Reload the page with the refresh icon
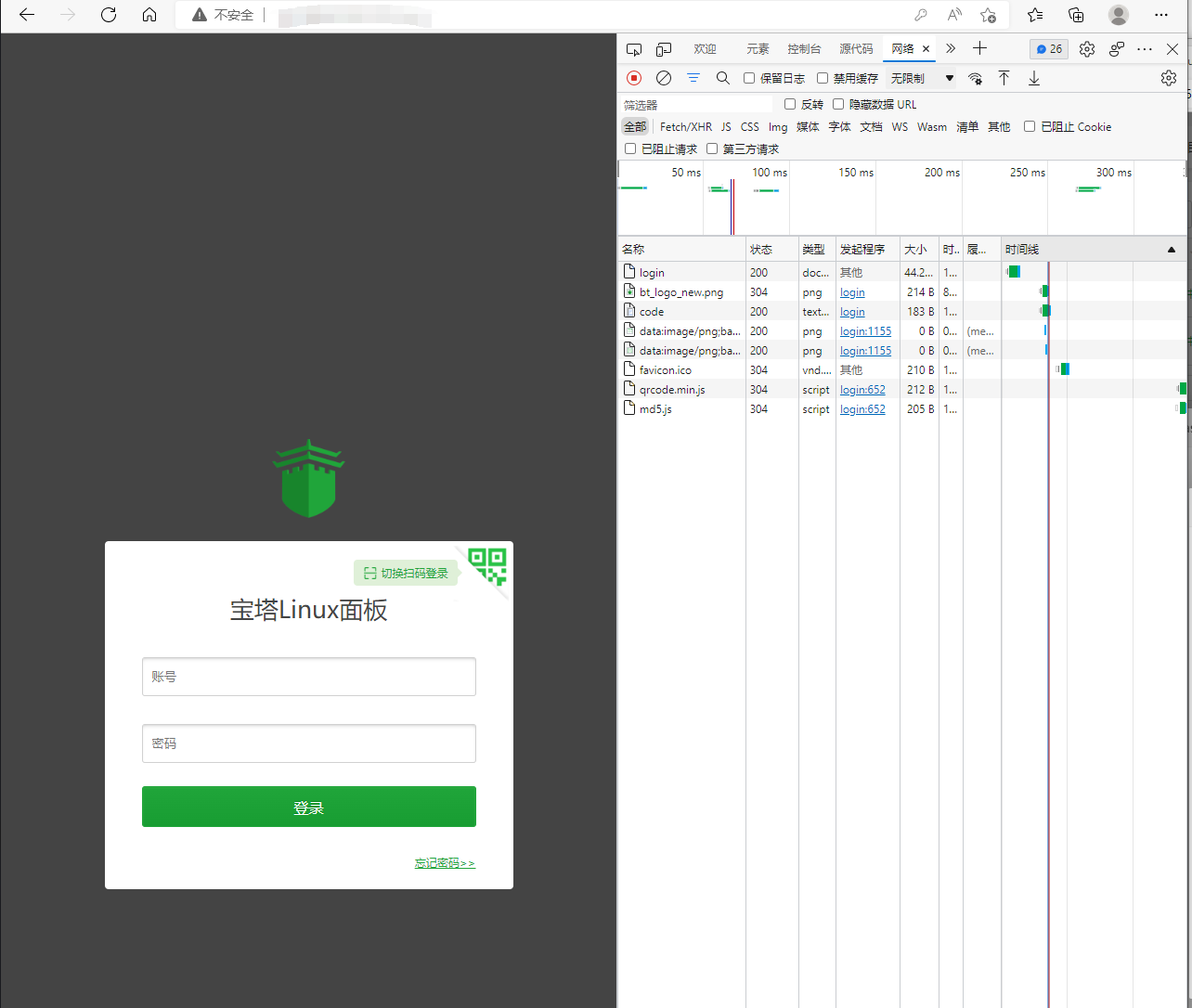The image size is (1192, 1008). 109,15
